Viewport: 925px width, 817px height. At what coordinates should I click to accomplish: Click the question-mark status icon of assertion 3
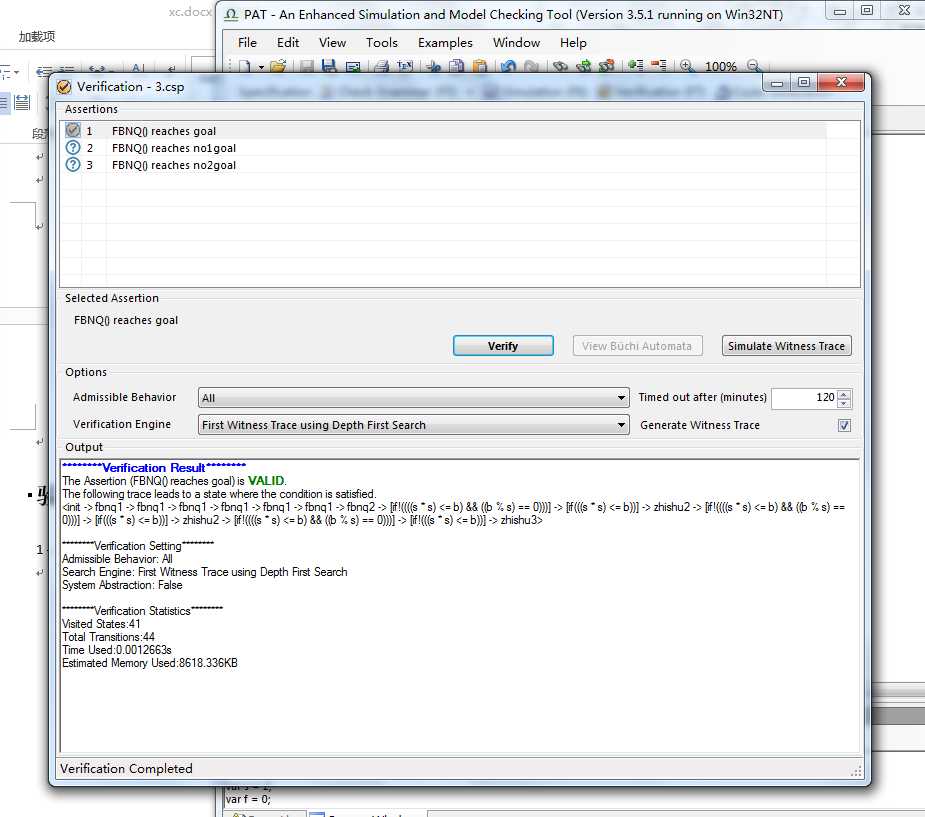73,165
